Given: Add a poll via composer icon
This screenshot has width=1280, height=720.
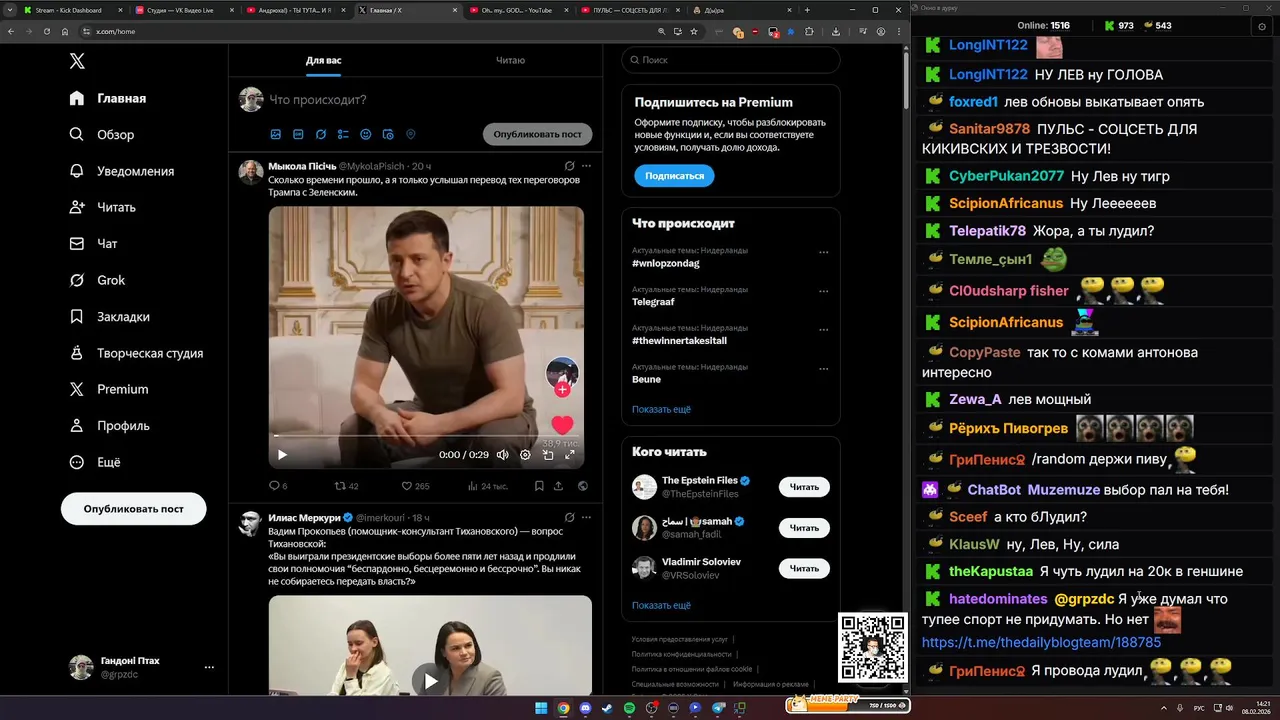Looking at the screenshot, I should (x=343, y=134).
